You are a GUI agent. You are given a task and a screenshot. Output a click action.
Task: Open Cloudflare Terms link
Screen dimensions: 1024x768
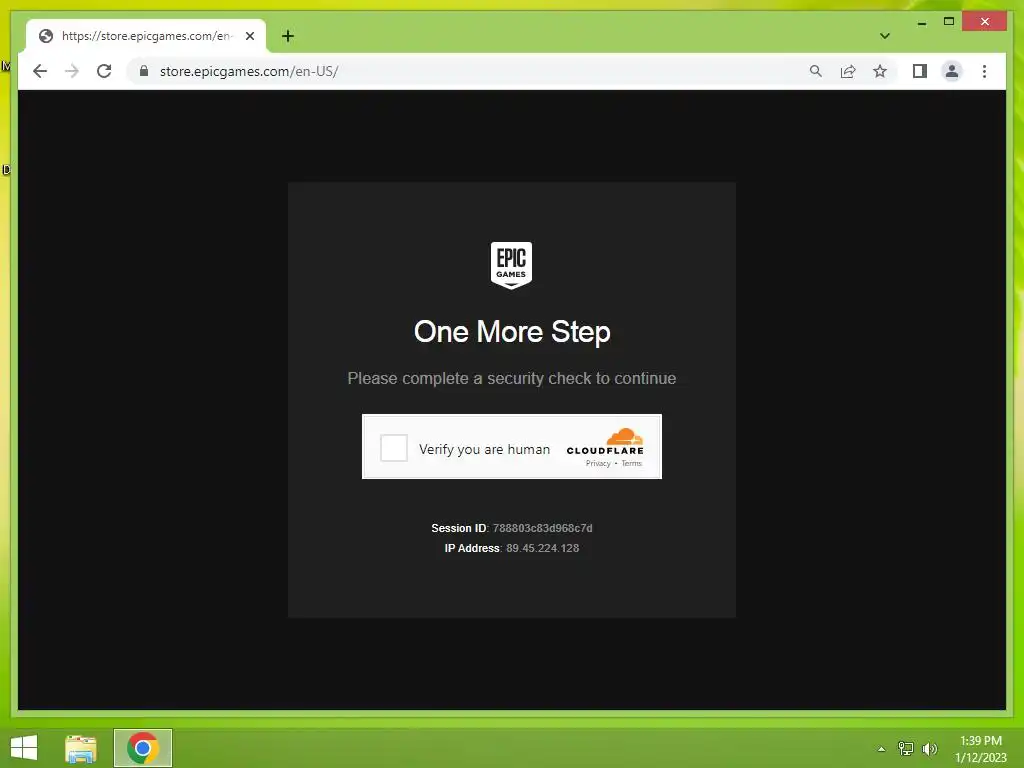632,463
